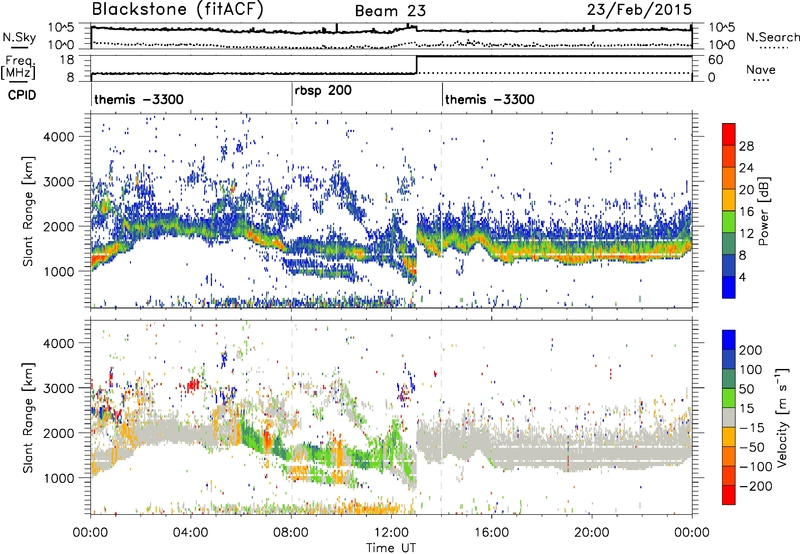800x554 pixels.
Task: Click the '2000' tick on power panel range axis
Action: [58, 226]
